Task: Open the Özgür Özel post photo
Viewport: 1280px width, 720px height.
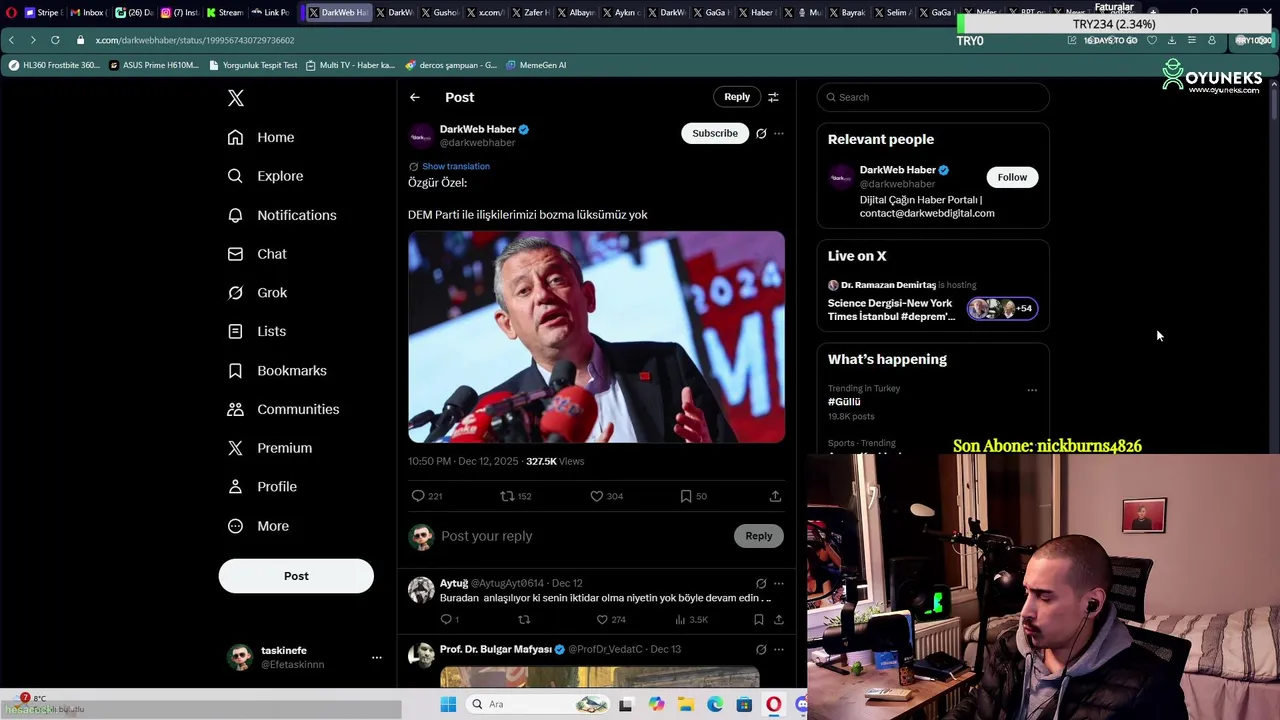Action: click(x=596, y=337)
